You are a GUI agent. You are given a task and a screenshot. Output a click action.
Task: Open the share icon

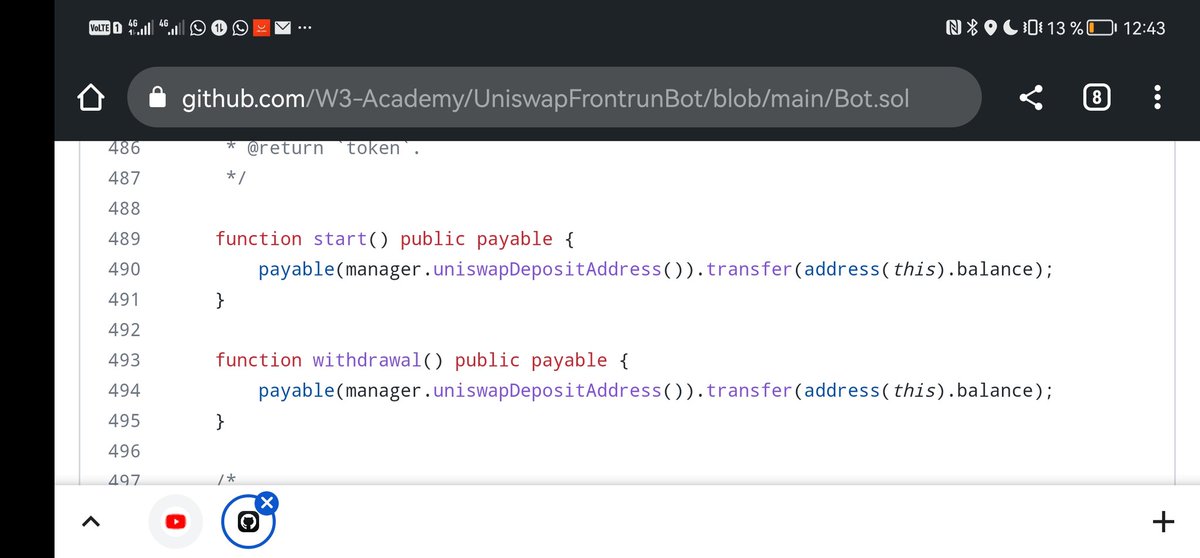tap(1031, 97)
